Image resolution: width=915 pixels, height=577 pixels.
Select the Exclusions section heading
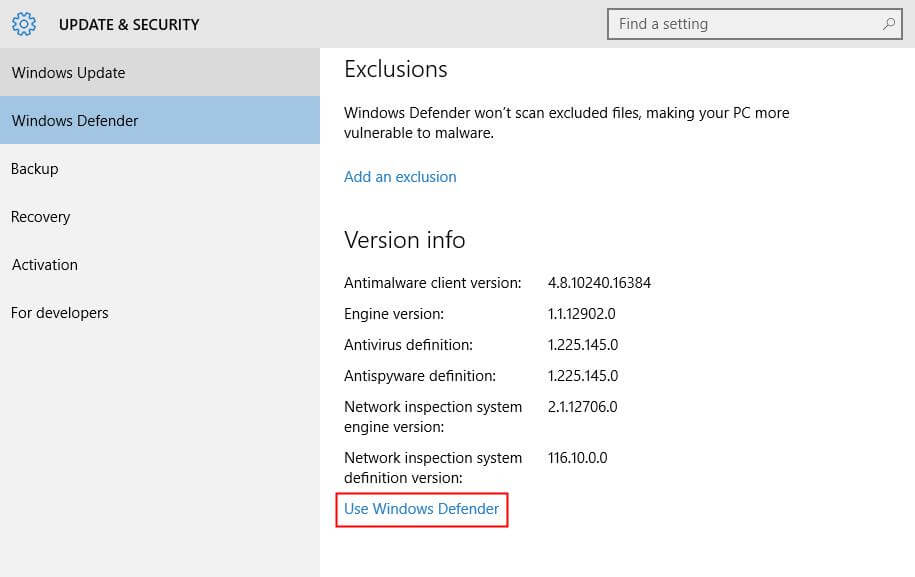(x=393, y=69)
